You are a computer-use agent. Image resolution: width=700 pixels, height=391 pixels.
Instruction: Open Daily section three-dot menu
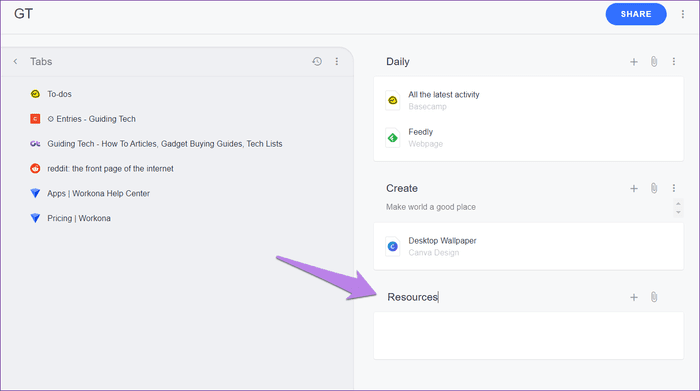[x=674, y=62]
